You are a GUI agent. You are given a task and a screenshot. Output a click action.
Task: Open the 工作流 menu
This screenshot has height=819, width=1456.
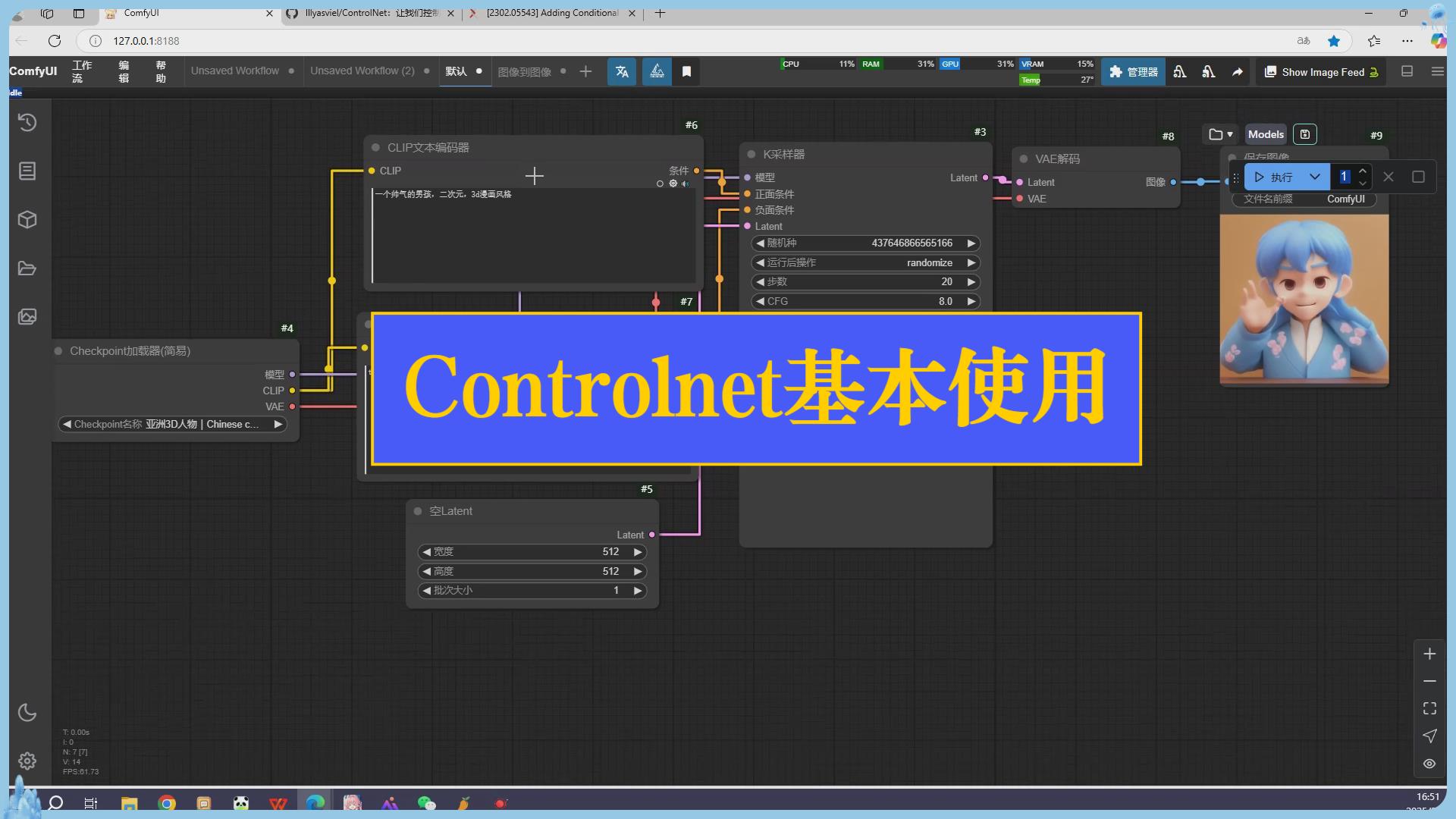click(x=82, y=71)
